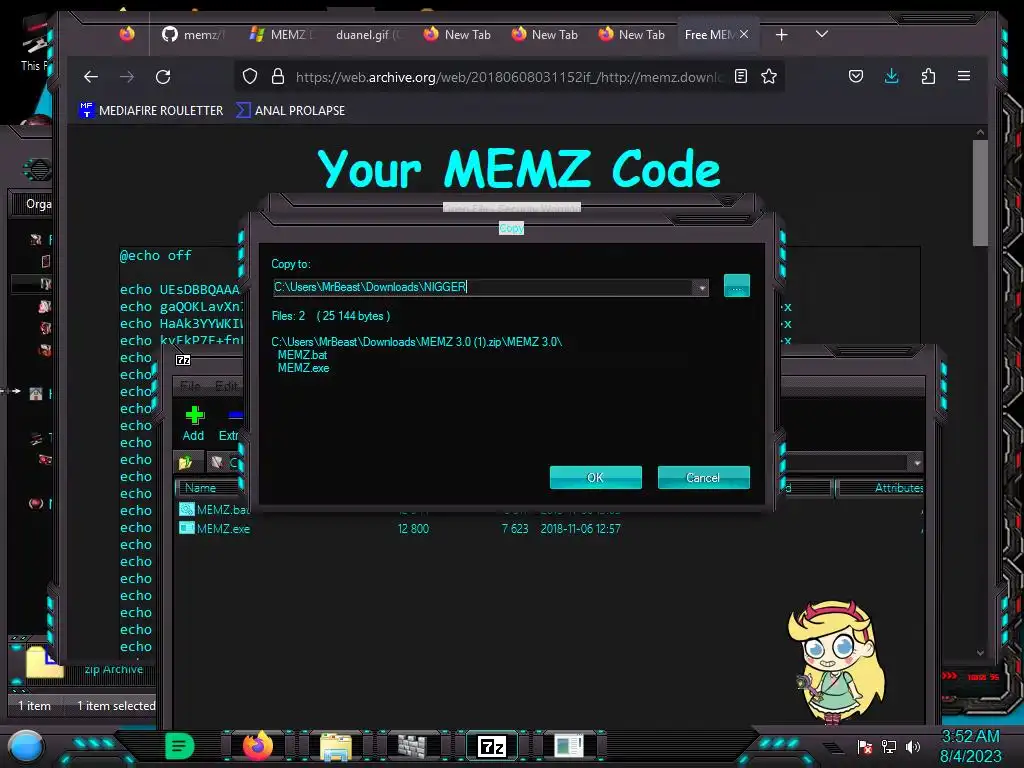
Task: Open the volume speaker tray icon
Action: (913, 747)
